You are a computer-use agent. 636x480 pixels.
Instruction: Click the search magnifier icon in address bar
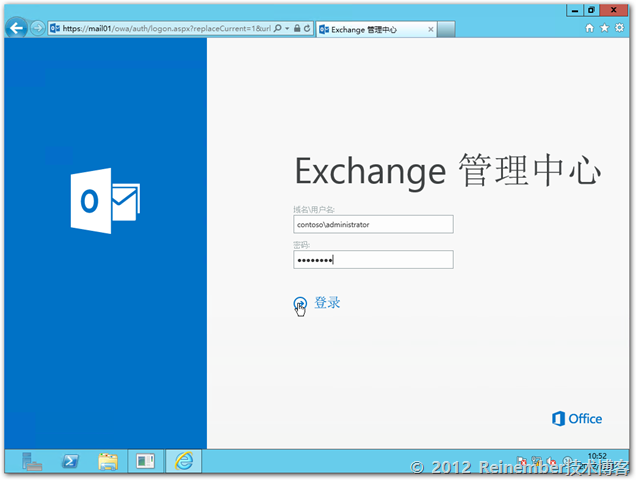tap(278, 28)
